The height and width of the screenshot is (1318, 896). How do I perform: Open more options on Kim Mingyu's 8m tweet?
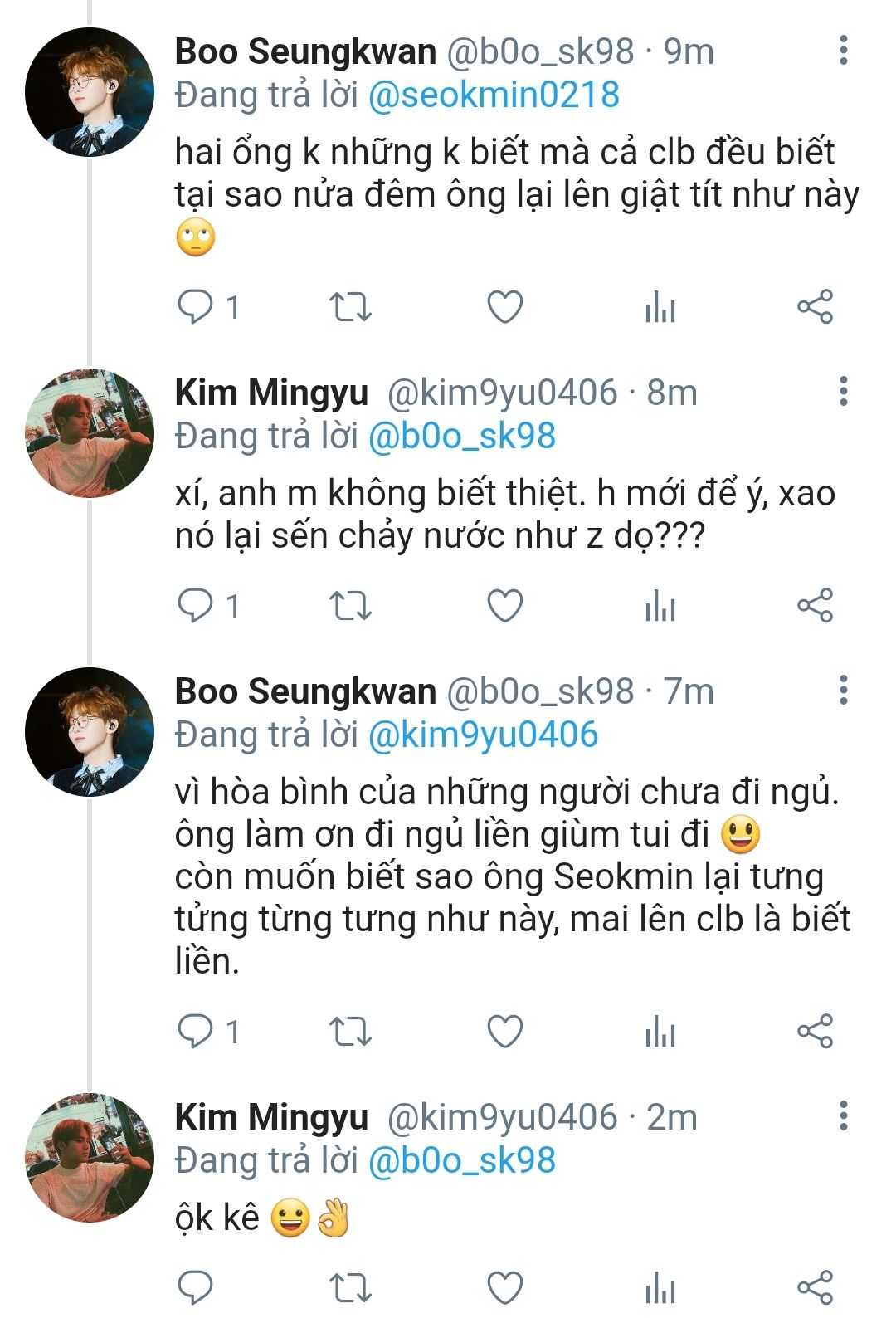tap(843, 391)
